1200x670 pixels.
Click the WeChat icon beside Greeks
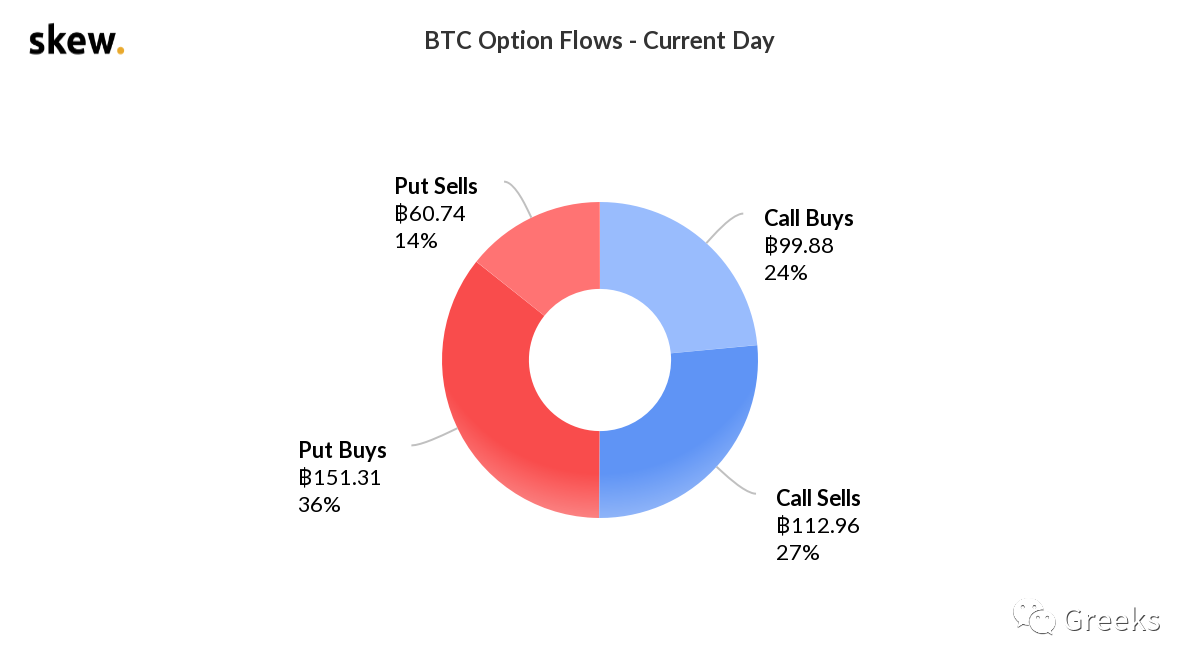click(1034, 618)
